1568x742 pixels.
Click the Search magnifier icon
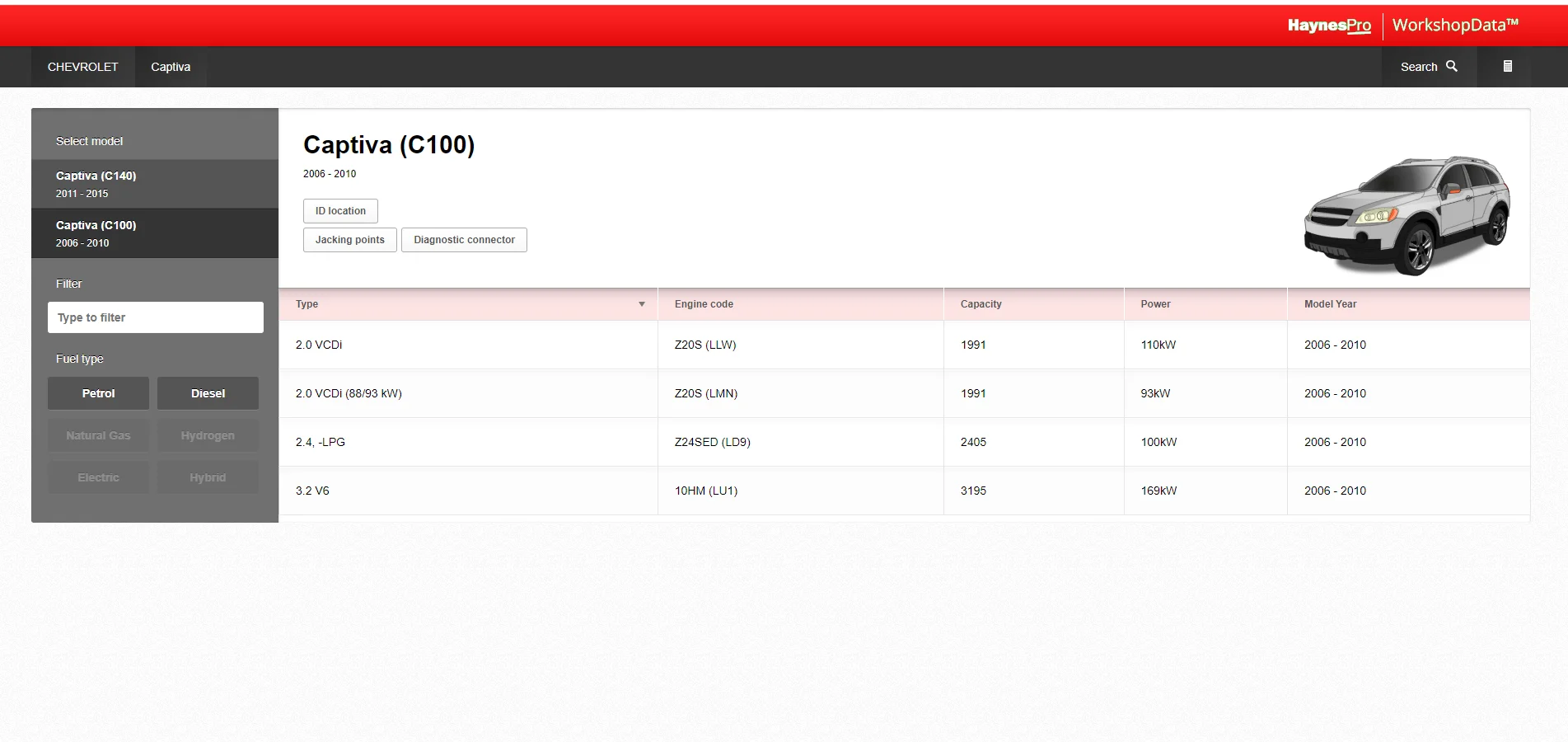click(1452, 66)
